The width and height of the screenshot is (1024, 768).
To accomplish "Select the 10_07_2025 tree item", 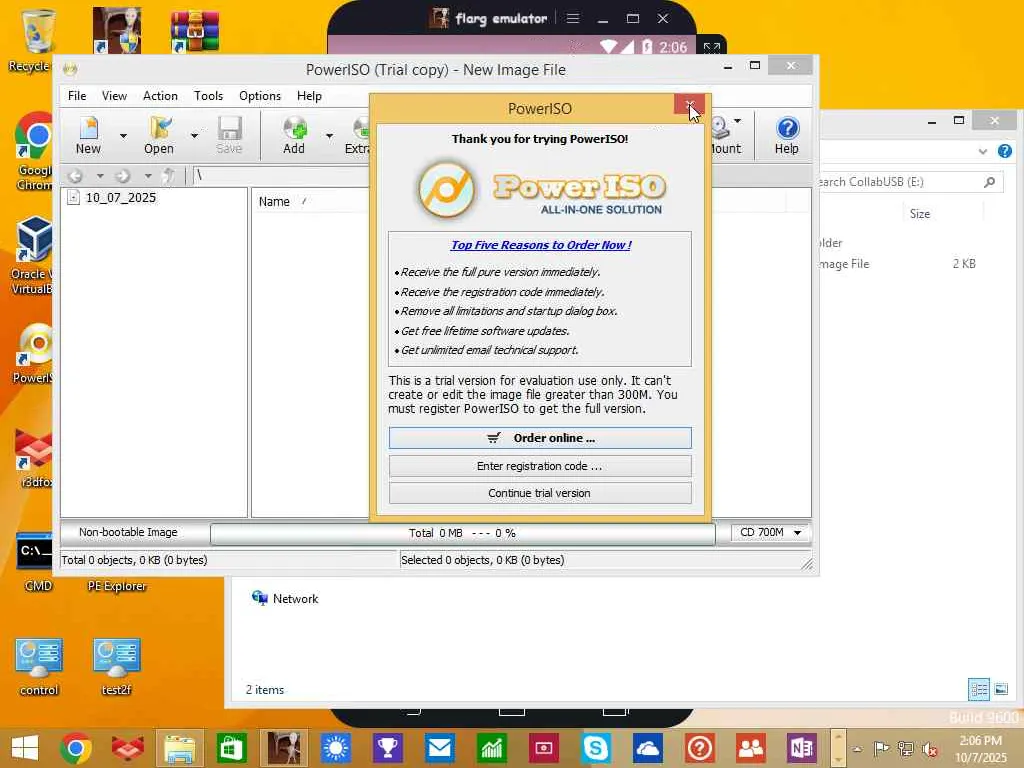I will (120, 197).
